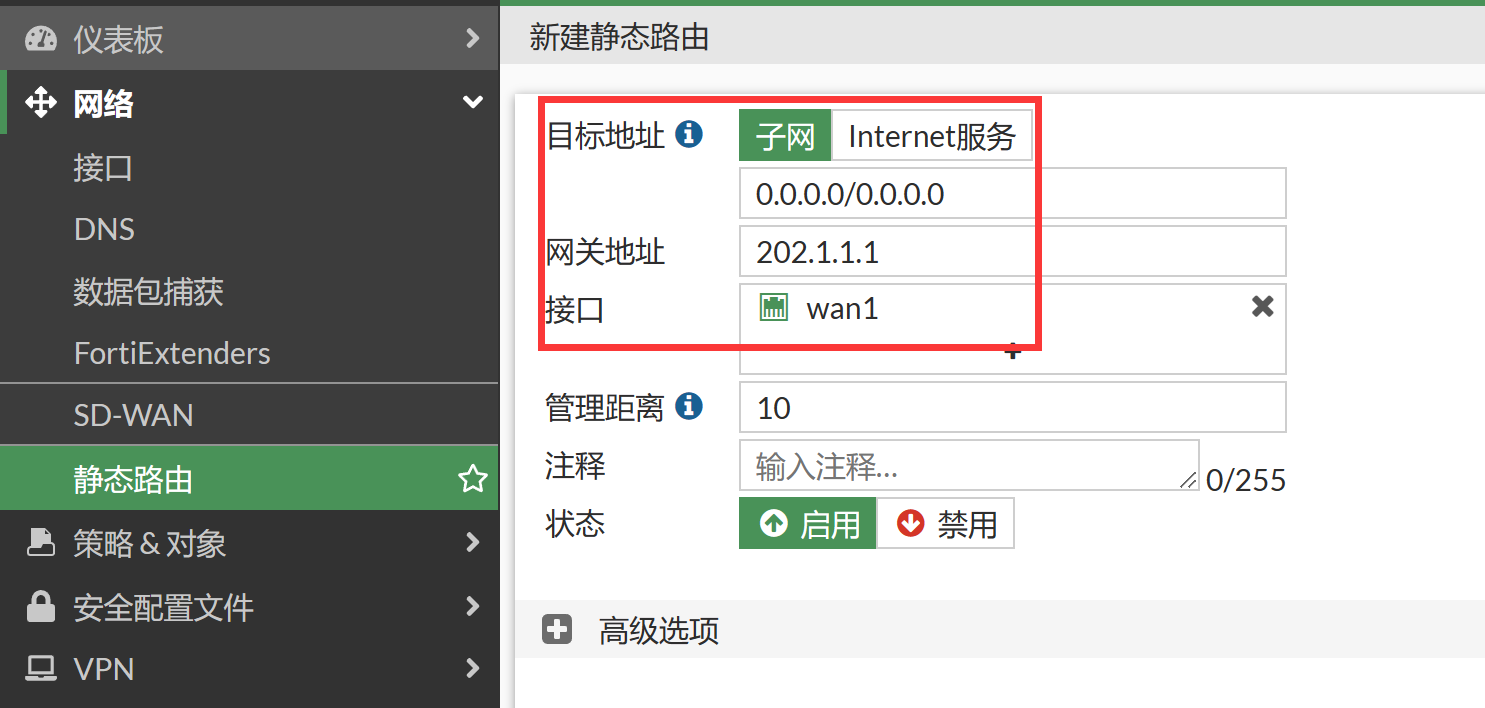
Task: Click the 网关地址 input field
Action: pyautogui.click(x=1012, y=252)
